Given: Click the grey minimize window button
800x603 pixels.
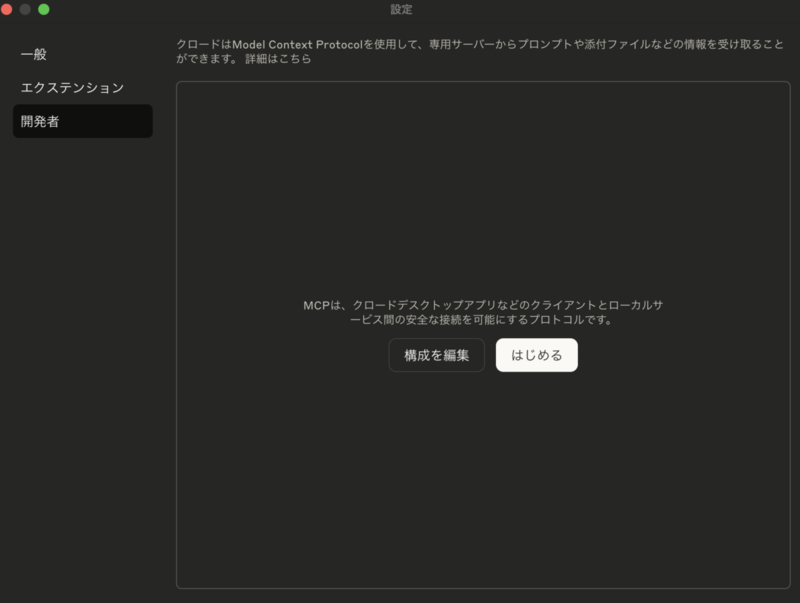Looking at the screenshot, I should [25, 9].
